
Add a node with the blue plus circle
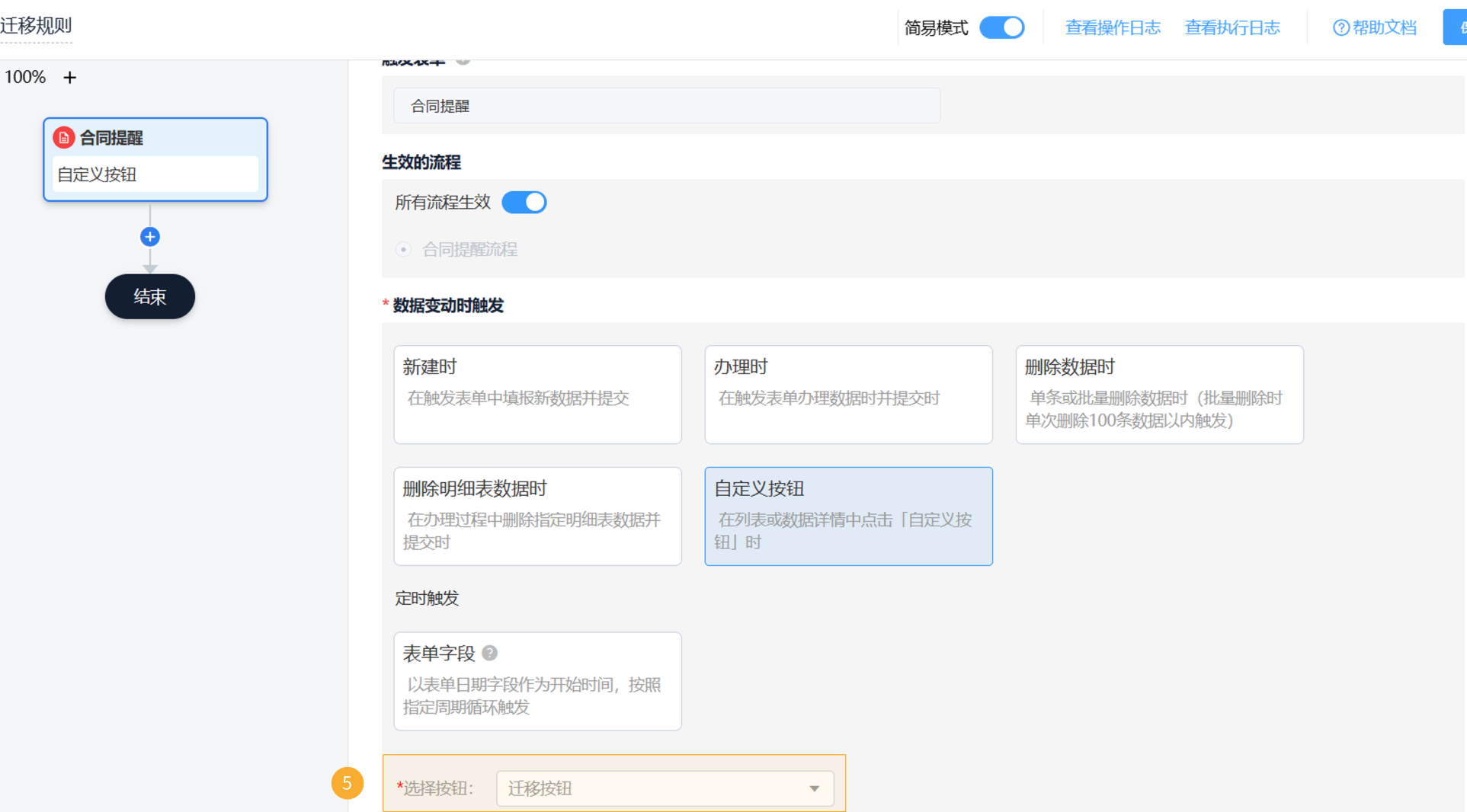pyautogui.click(x=150, y=237)
